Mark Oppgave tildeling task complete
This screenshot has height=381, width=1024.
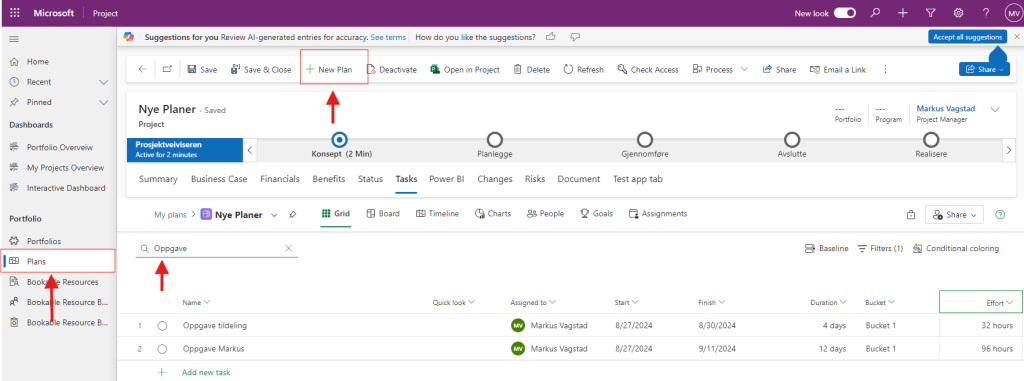pos(162,325)
